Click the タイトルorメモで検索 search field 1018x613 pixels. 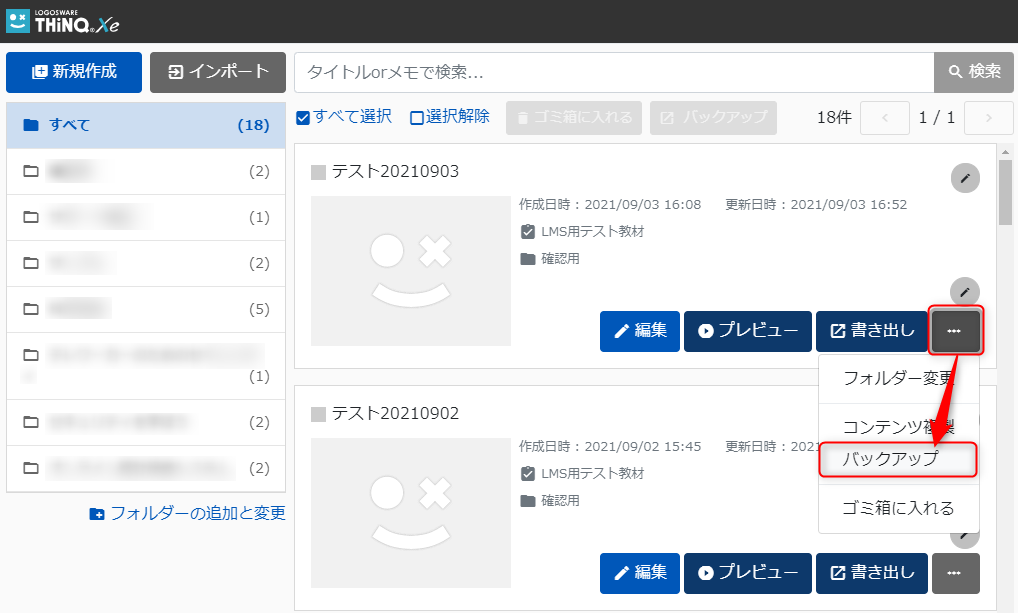[x=613, y=72]
